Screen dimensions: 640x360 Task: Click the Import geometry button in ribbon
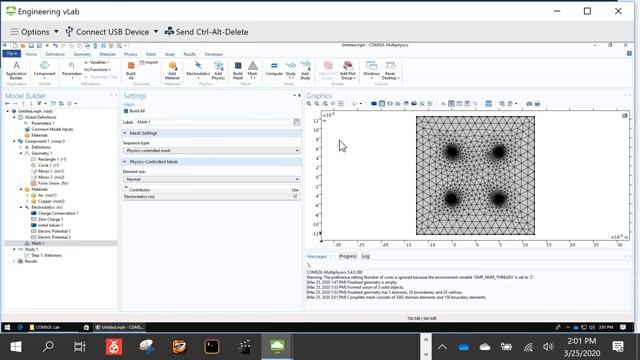[x=149, y=62]
